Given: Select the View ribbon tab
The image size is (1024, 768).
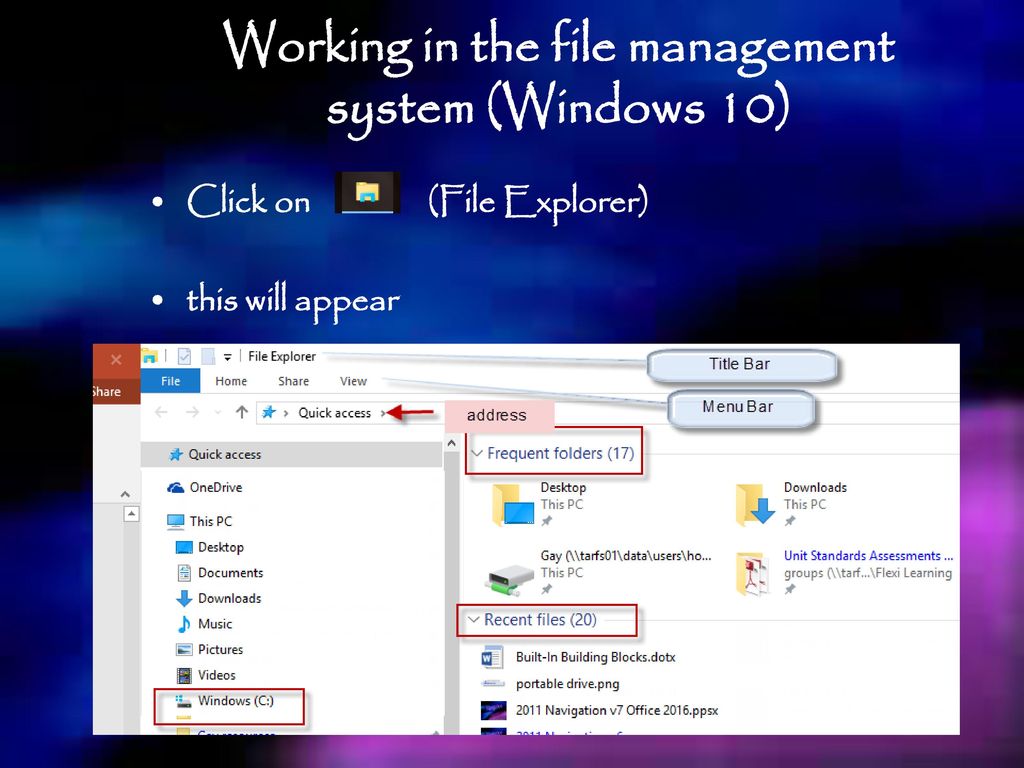Looking at the screenshot, I should pyautogui.click(x=353, y=381).
